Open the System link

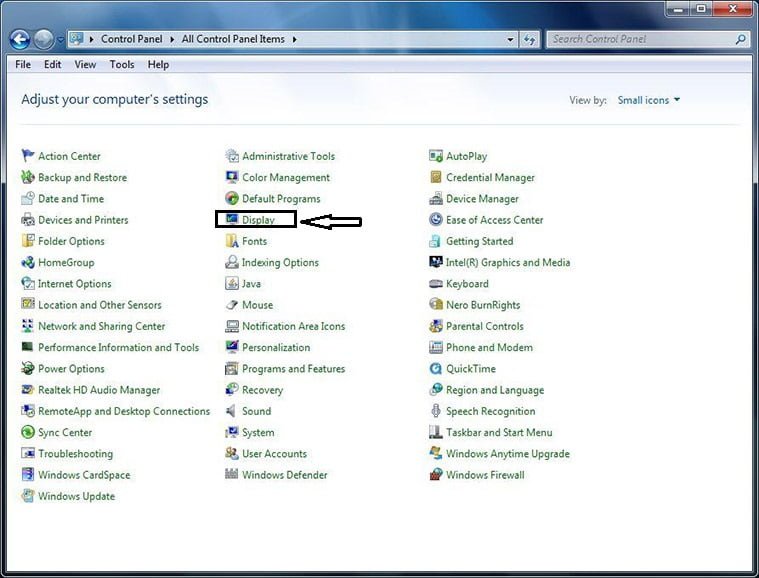click(258, 432)
